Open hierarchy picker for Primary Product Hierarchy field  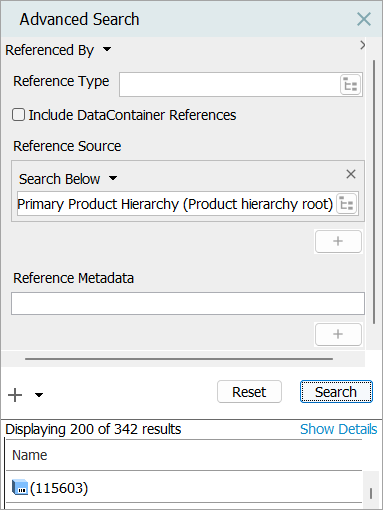point(347,204)
